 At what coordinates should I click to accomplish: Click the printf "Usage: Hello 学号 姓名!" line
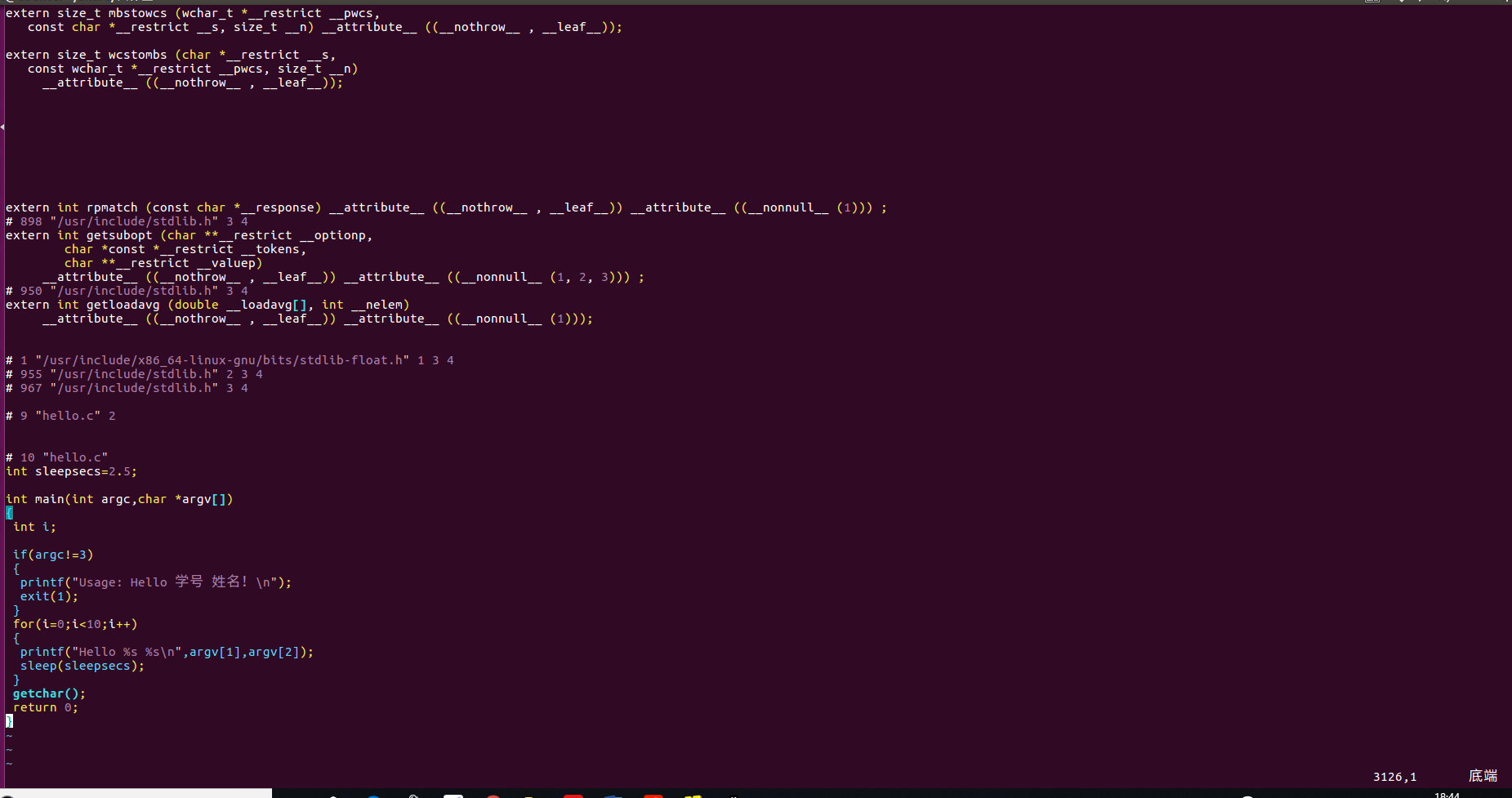[x=156, y=582]
